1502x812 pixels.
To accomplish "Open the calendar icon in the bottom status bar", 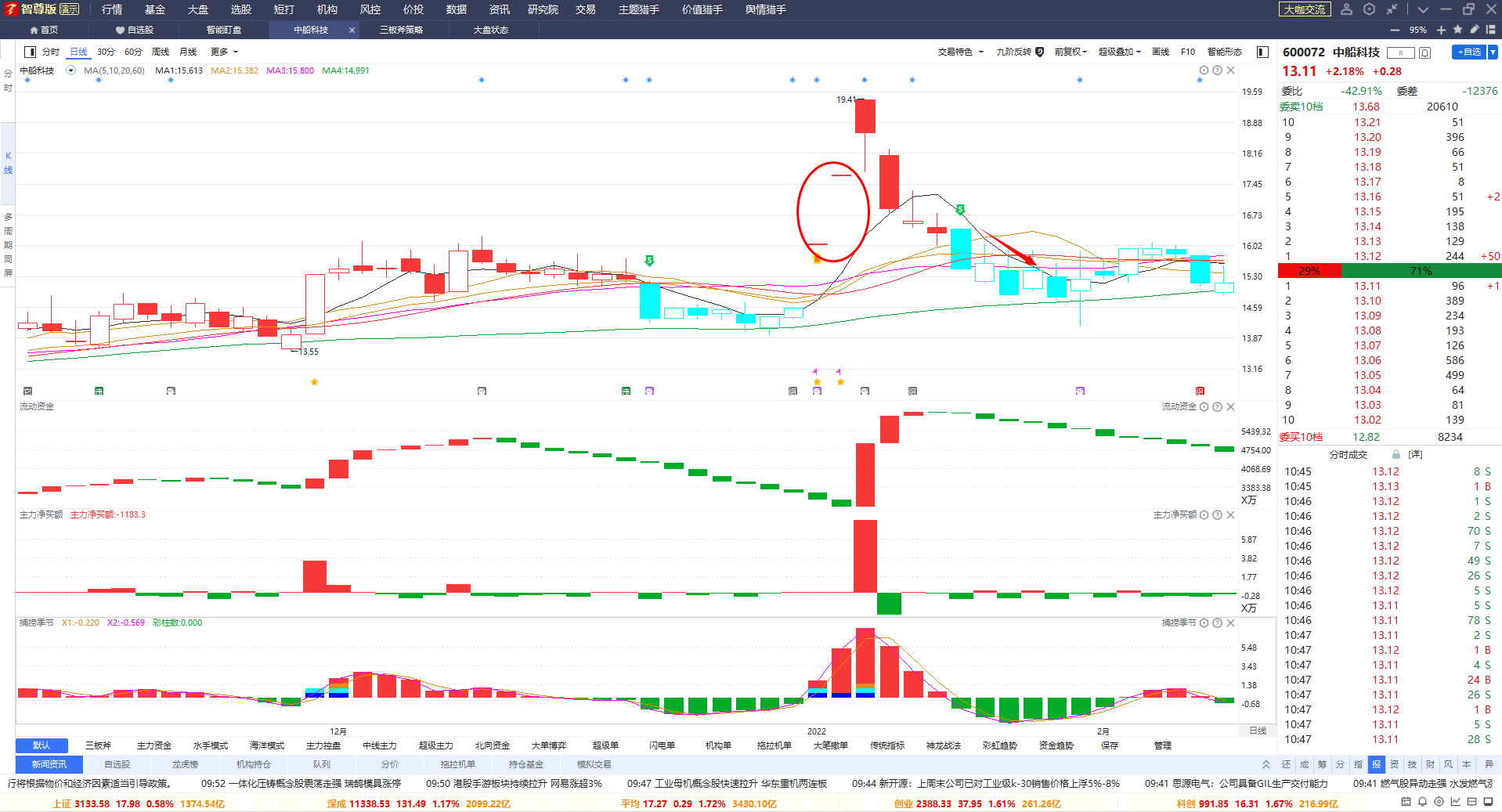I will [x=1406, y=802].
